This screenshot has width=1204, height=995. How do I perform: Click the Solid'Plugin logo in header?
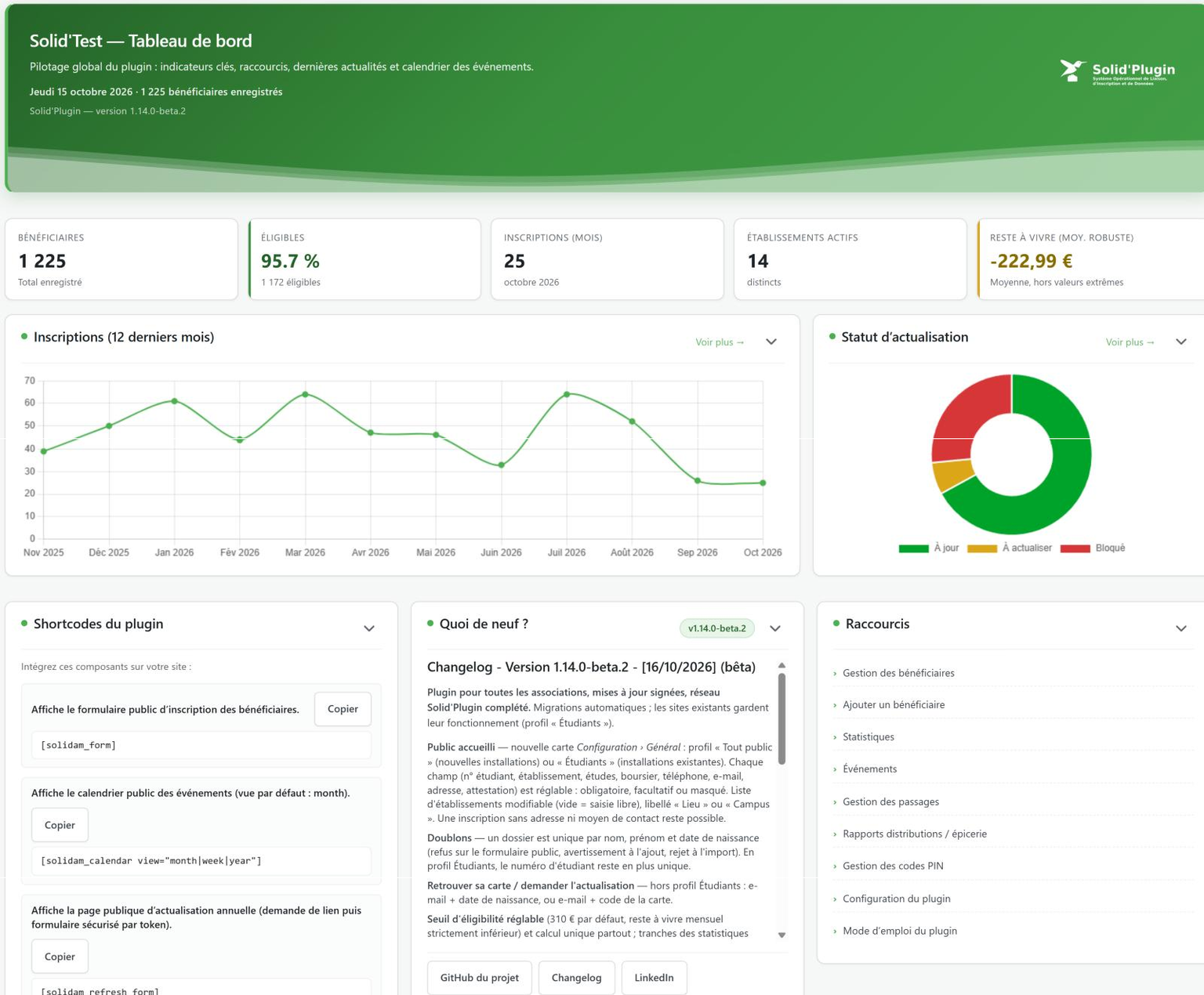click(1117, 72)
